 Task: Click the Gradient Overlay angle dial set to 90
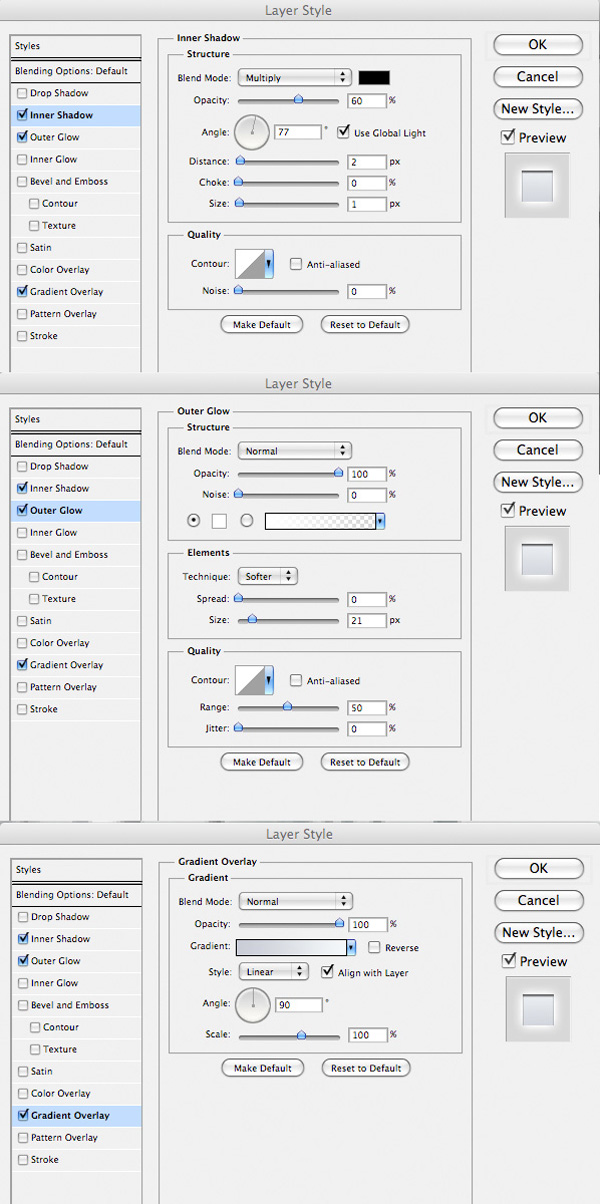point(252,1005)
